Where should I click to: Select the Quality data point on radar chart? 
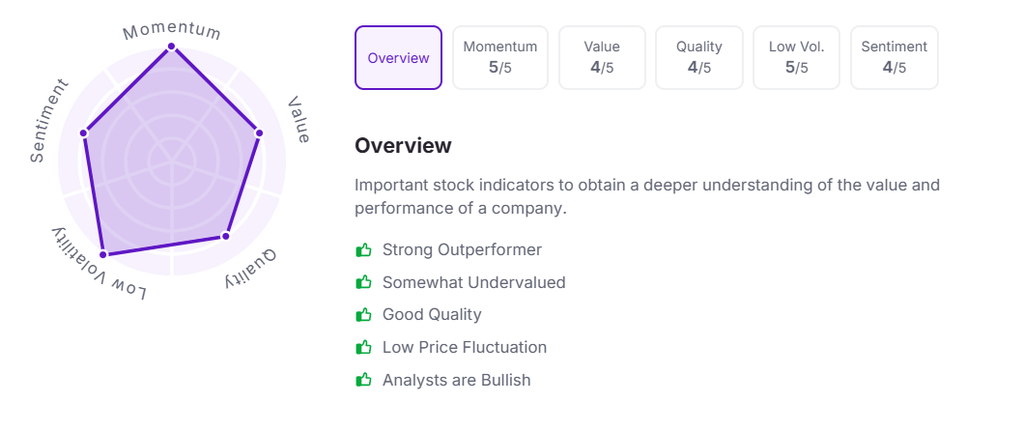tap(225, 236)
